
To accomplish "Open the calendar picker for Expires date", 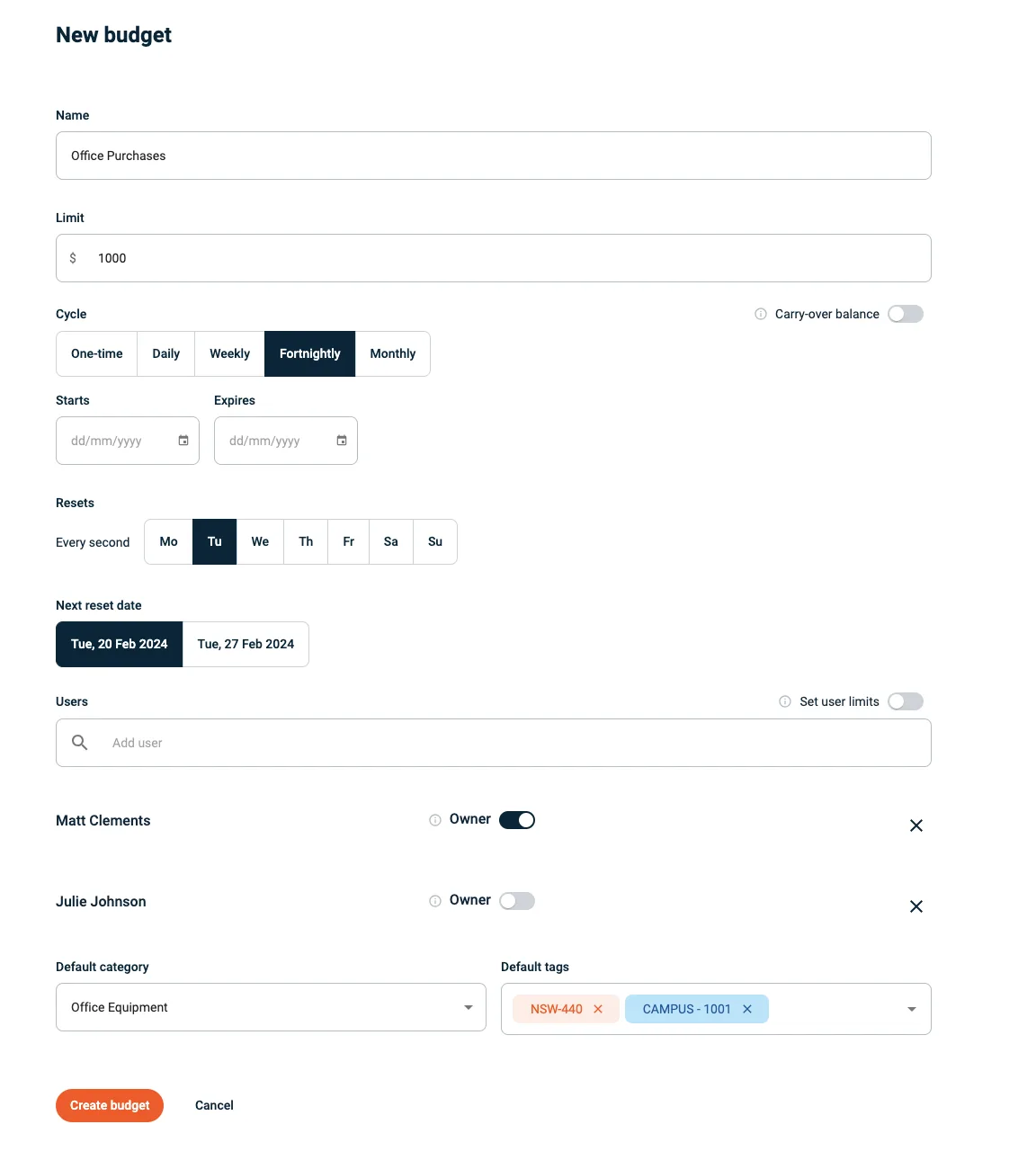I will pyautogui.click(x=341, y=441).
